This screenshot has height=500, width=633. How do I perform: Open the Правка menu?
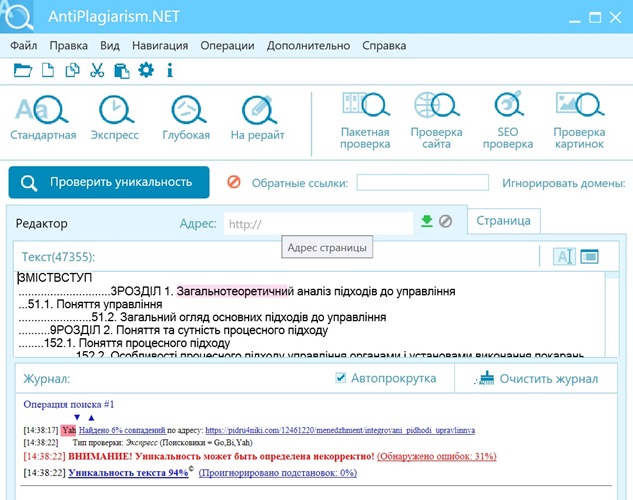(69, 46)
